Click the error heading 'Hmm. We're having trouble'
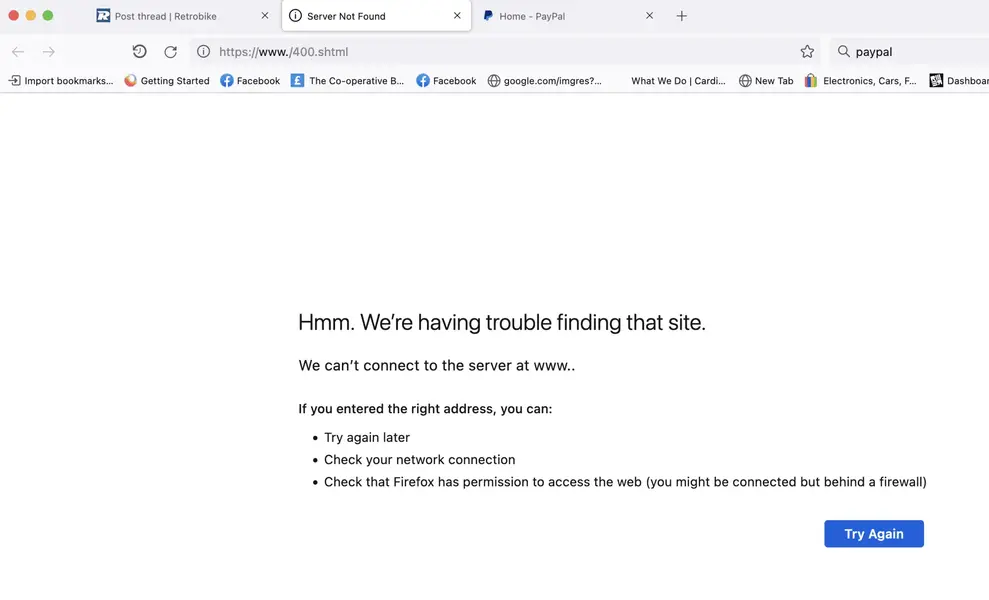989x600 pixels. pyautogui.click(x=502, y=322)
